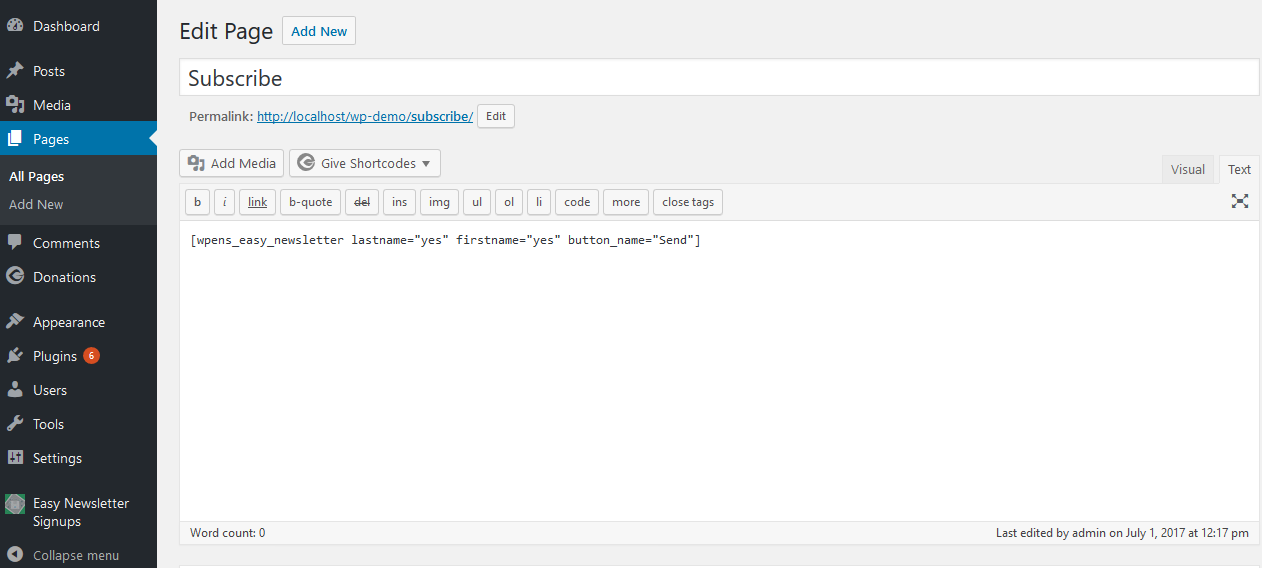Open the subscribe permalink URL
The width and height of the screenshot is (1262, 568).
365,116
